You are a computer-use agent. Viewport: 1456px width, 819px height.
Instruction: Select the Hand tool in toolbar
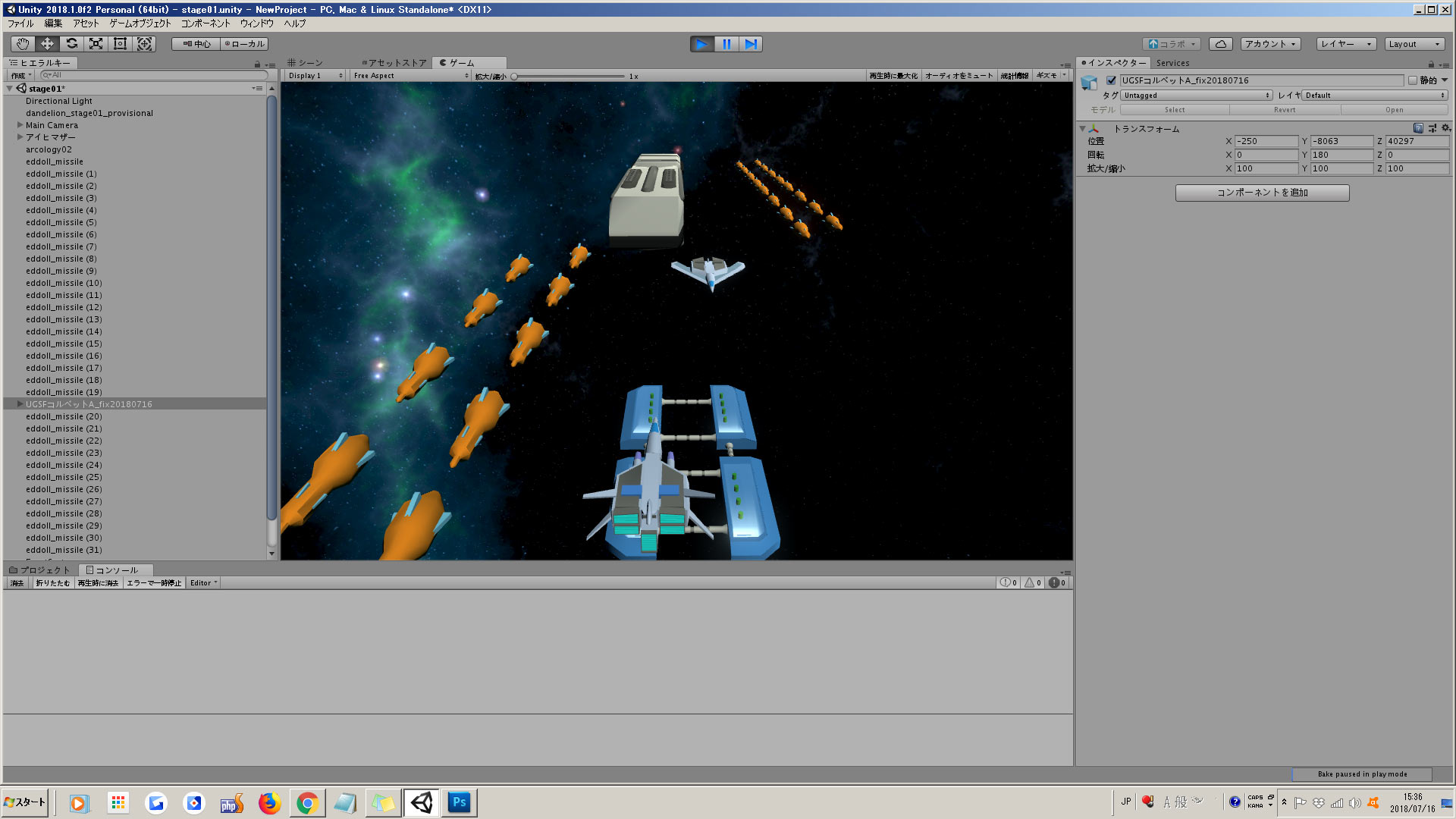(23, 44)
